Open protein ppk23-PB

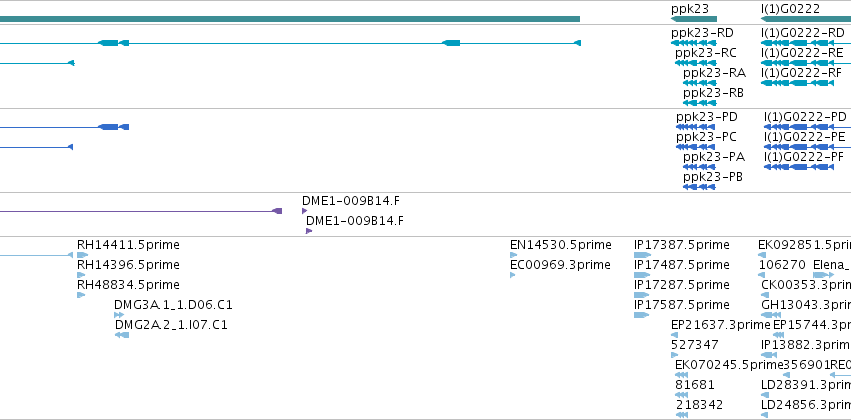coord(713,177)
